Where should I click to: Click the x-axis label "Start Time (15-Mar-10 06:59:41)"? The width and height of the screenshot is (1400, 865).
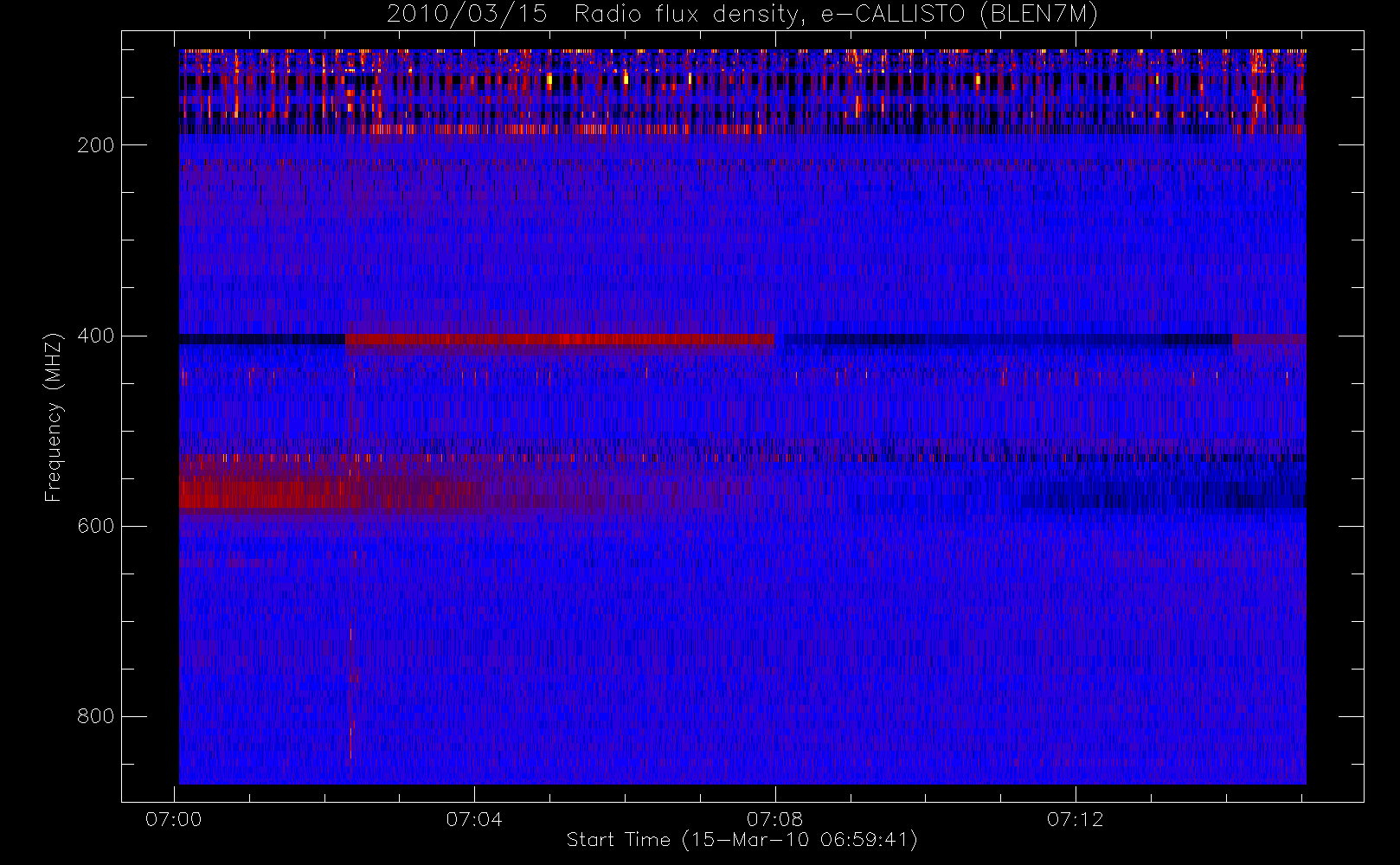pyautogui.click(x=742, y=840)
